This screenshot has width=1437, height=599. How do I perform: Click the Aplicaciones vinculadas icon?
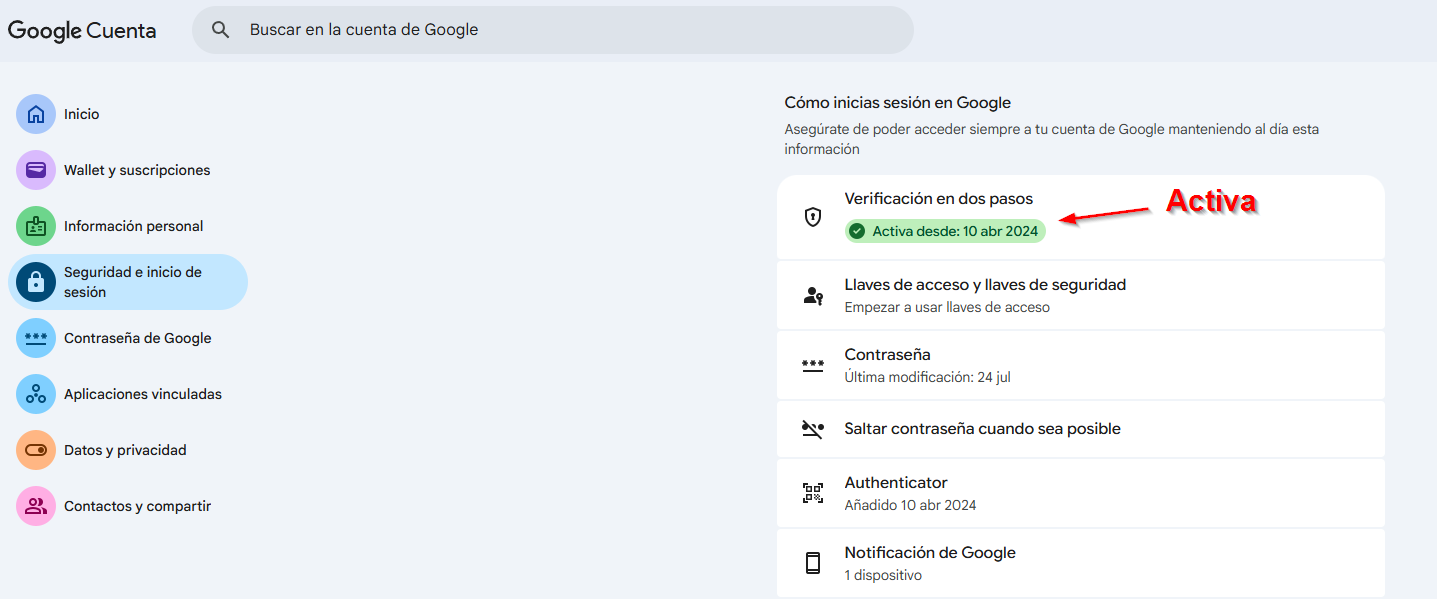click(36, 394)
